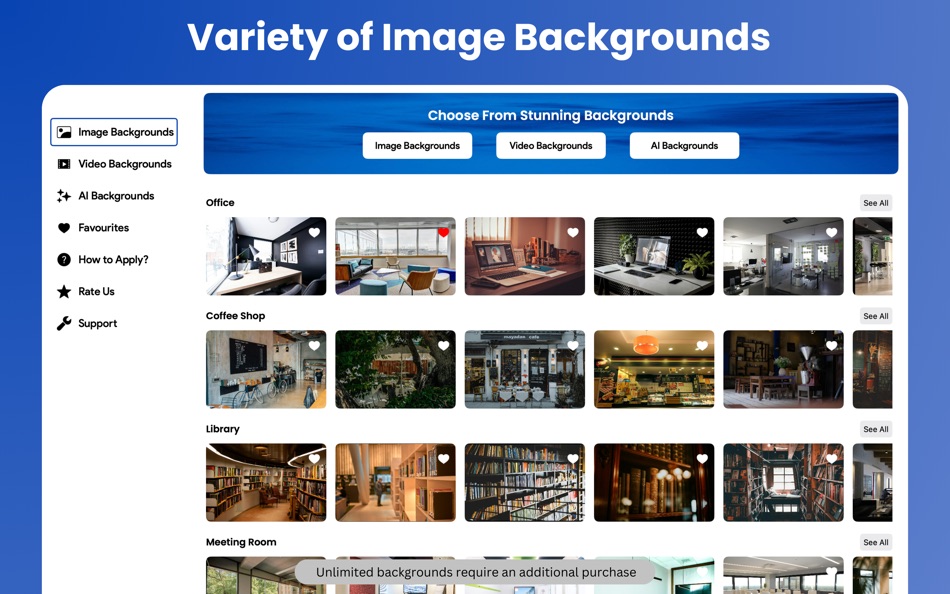950x594 pixels.
Task: Pick the curved-shelf library thumbnail
Action: point(266,482)
